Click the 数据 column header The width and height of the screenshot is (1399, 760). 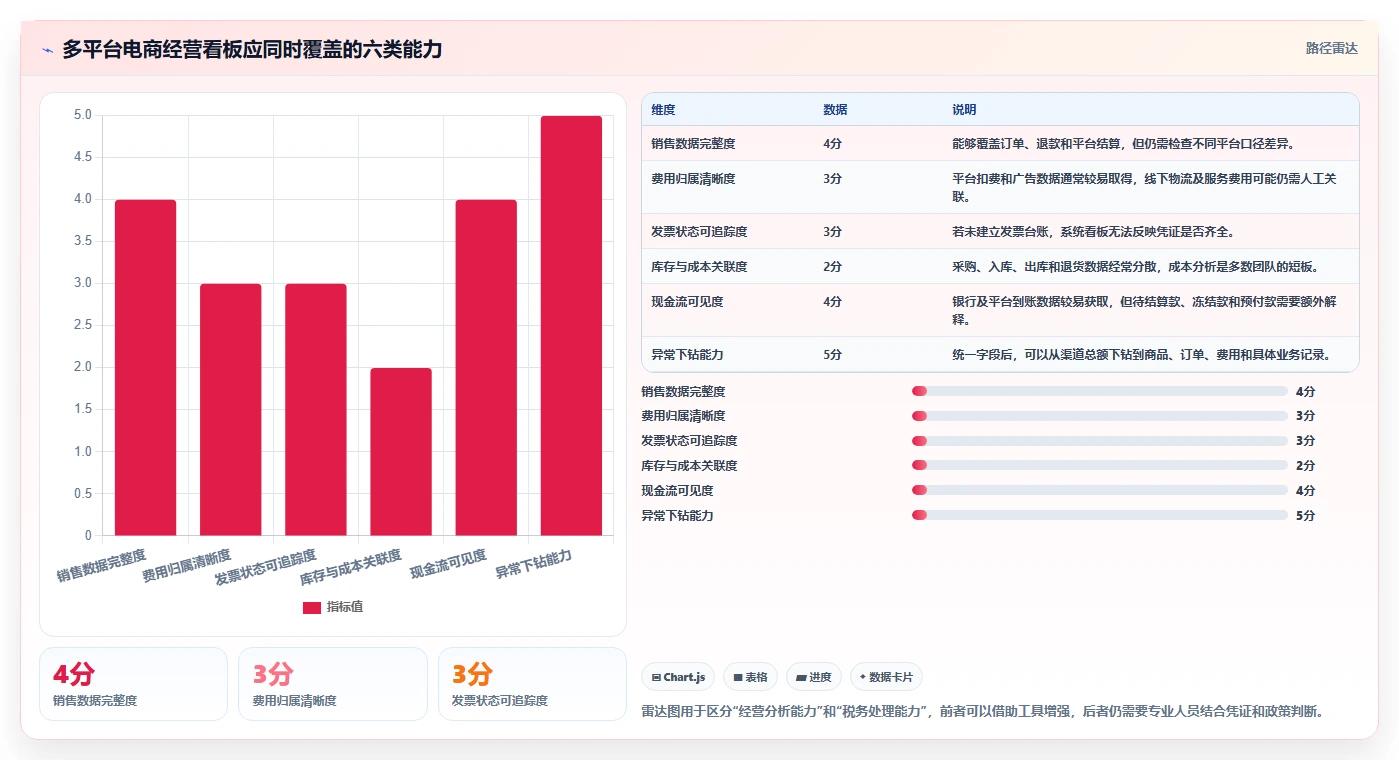[835, 109]
